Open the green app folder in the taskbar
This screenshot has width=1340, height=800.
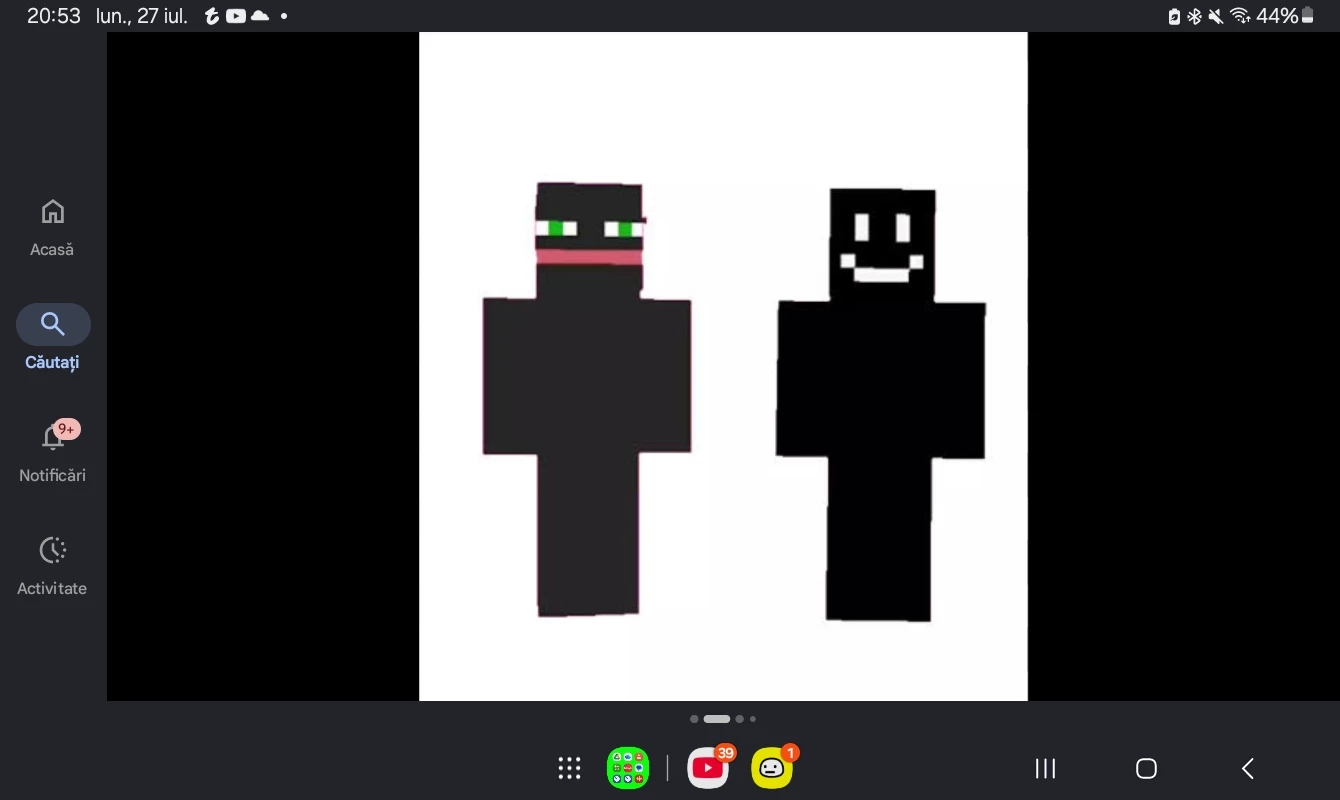coord(628,768)
